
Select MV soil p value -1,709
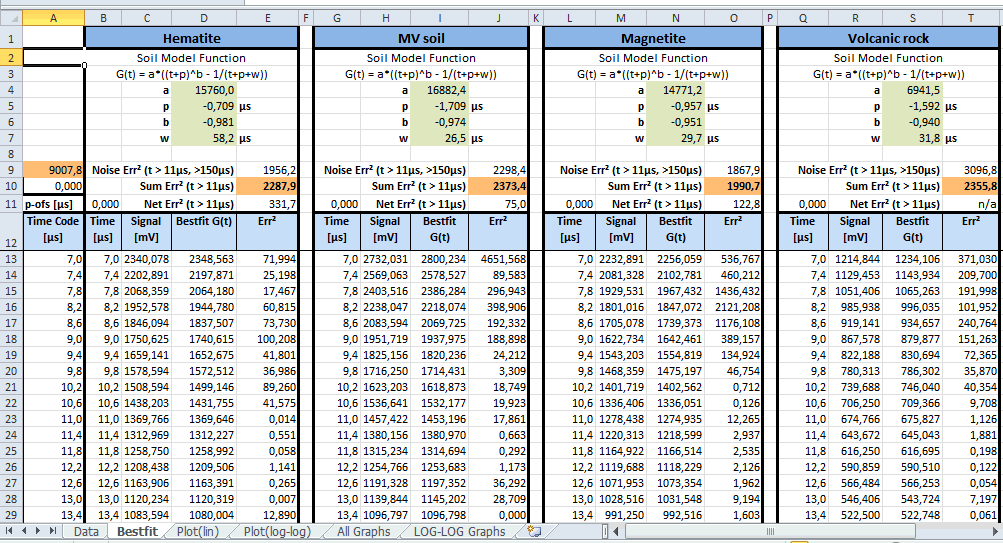(439, 106)
